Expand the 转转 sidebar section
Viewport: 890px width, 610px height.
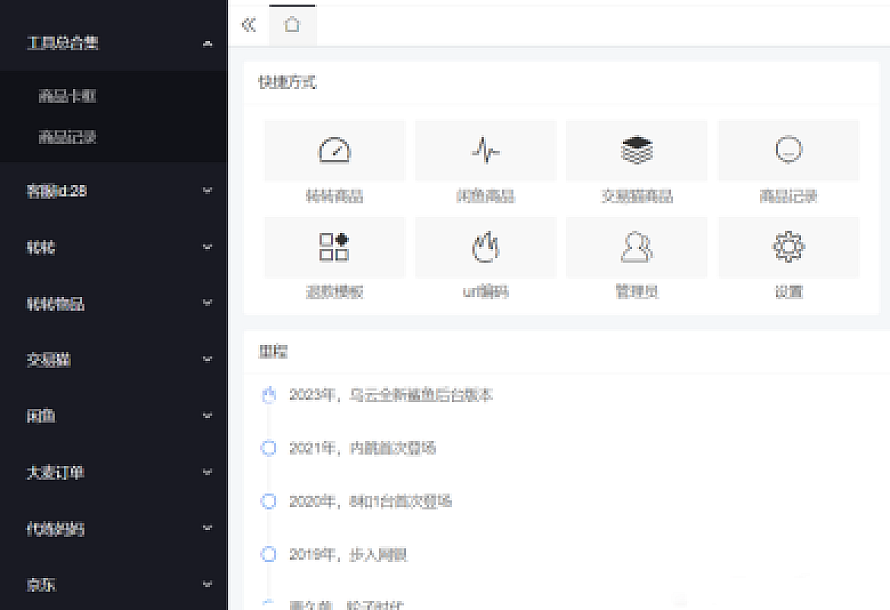tap(113, 246)
